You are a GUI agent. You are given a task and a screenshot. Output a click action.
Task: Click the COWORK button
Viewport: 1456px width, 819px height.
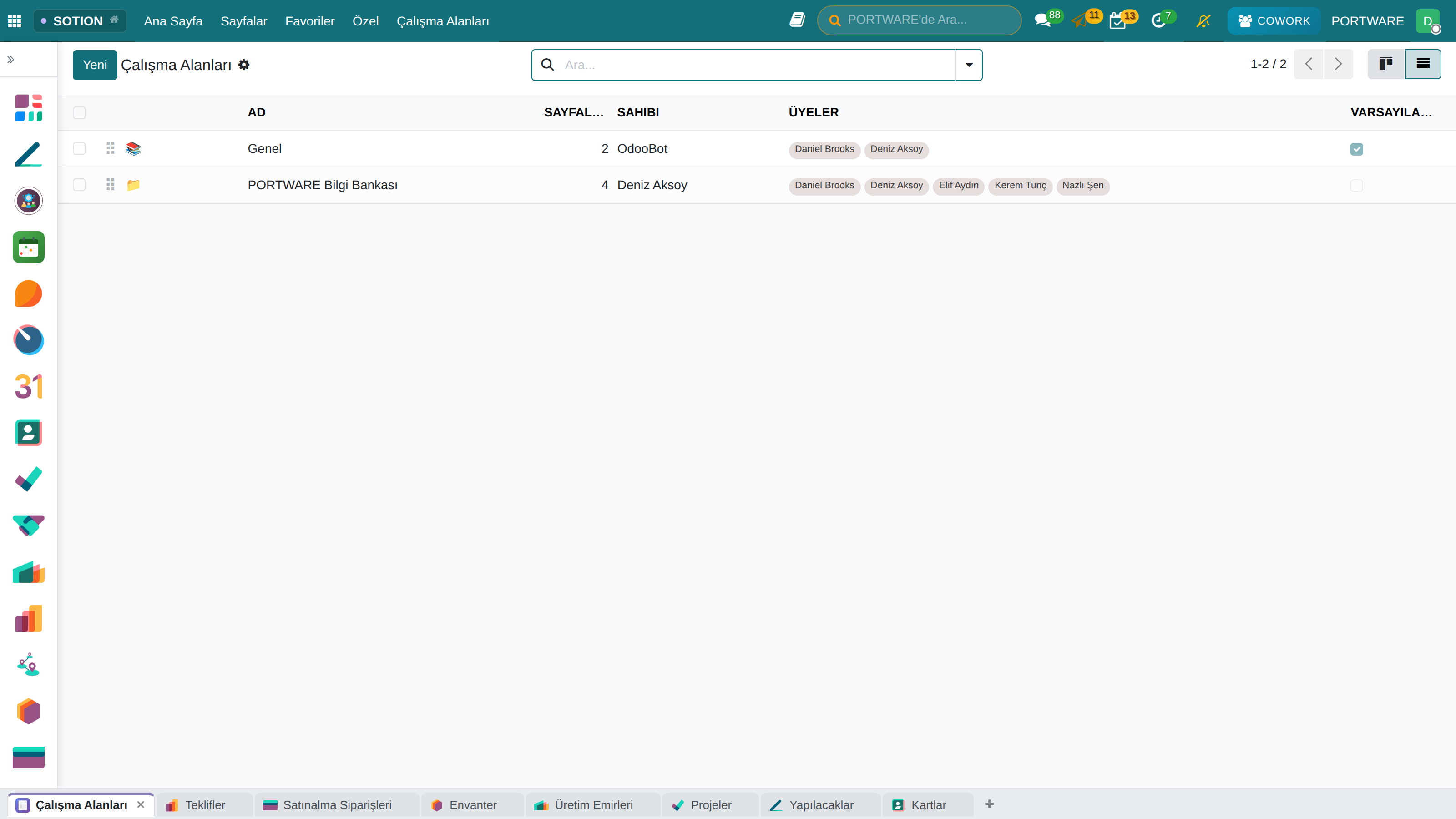(1274, 21)
